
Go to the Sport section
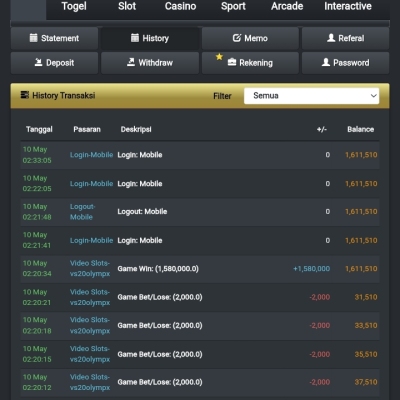pyautogui.click(x=233, y=6)
